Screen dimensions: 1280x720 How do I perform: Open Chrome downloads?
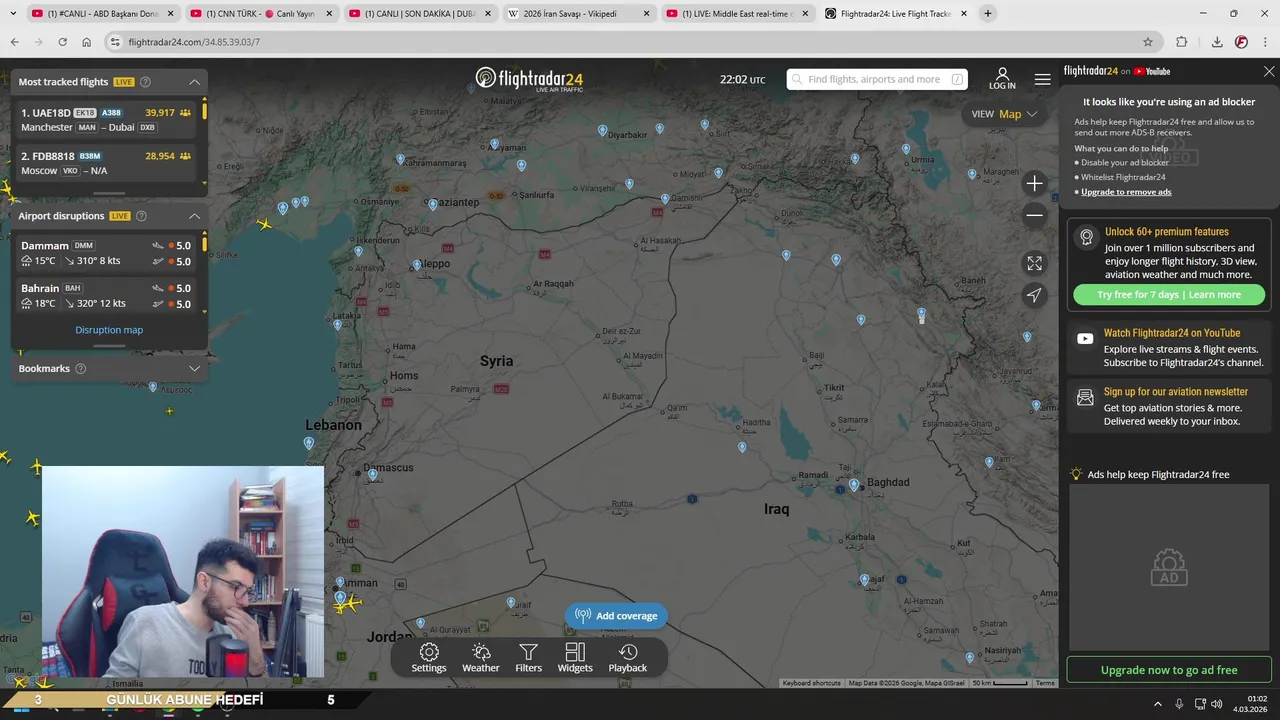pyautogui.click(x=1217, y=42)
